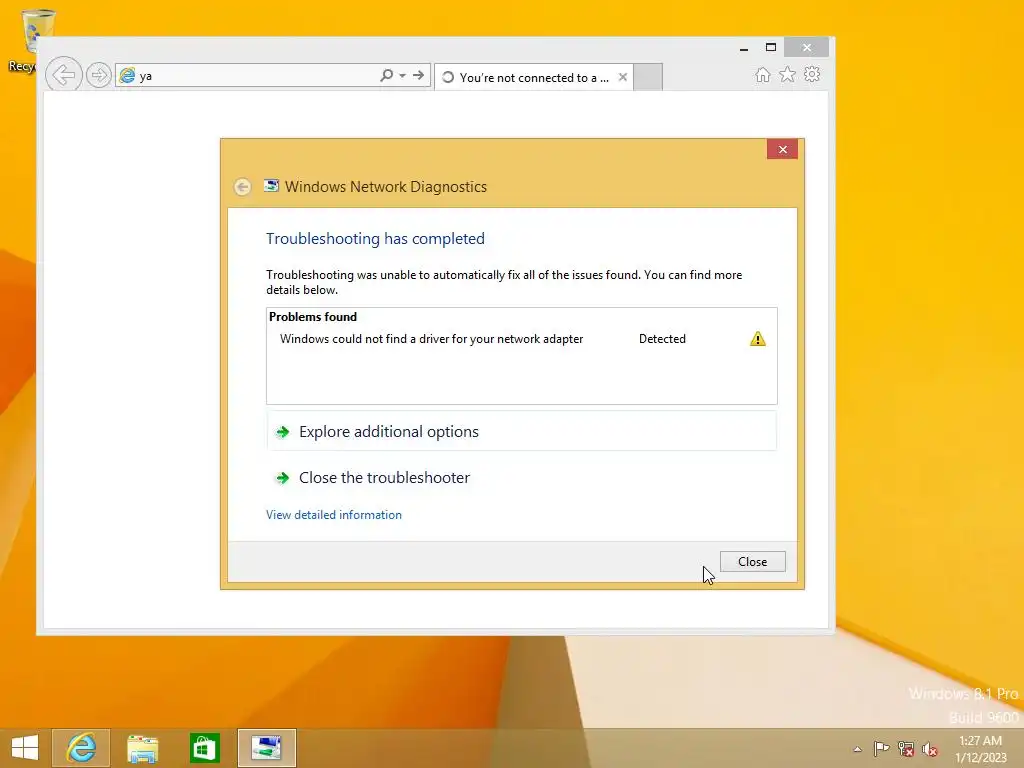
Task: Click the 'Detected' status text
Action: pos(662,339)
